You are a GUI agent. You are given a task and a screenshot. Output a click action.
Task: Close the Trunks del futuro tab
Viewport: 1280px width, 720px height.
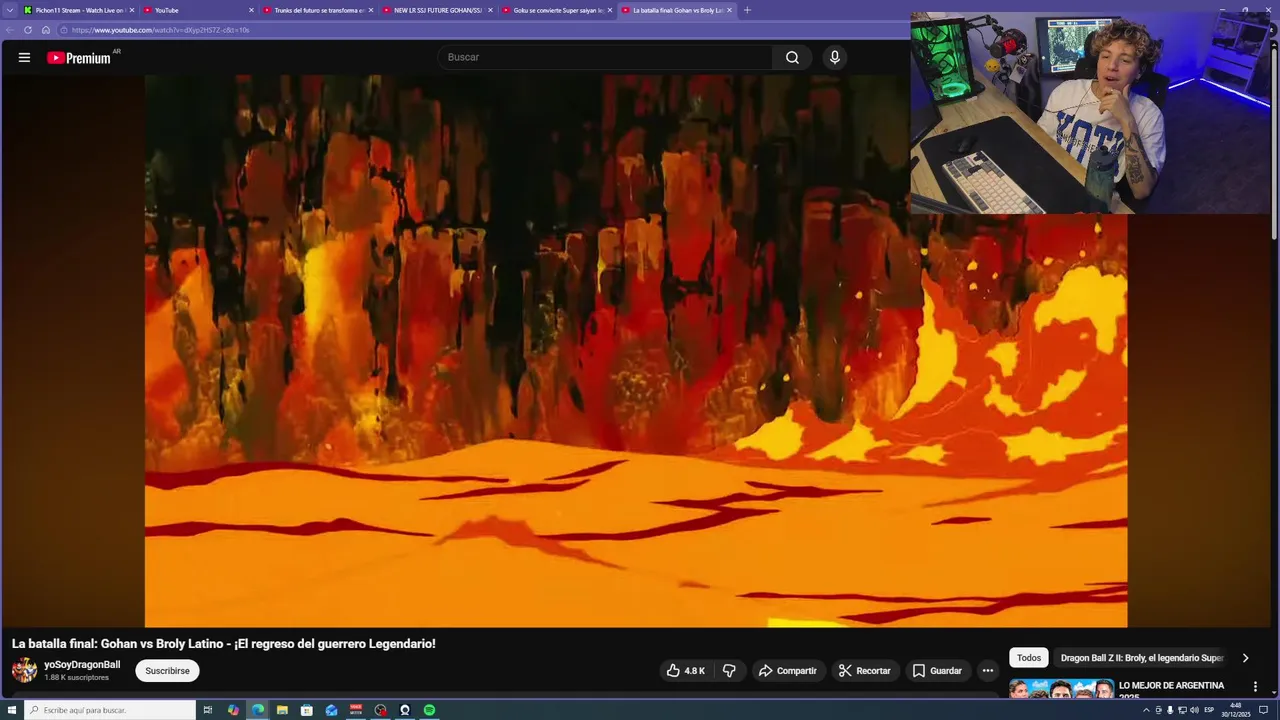pyautogui.click(x=370, y=10)
